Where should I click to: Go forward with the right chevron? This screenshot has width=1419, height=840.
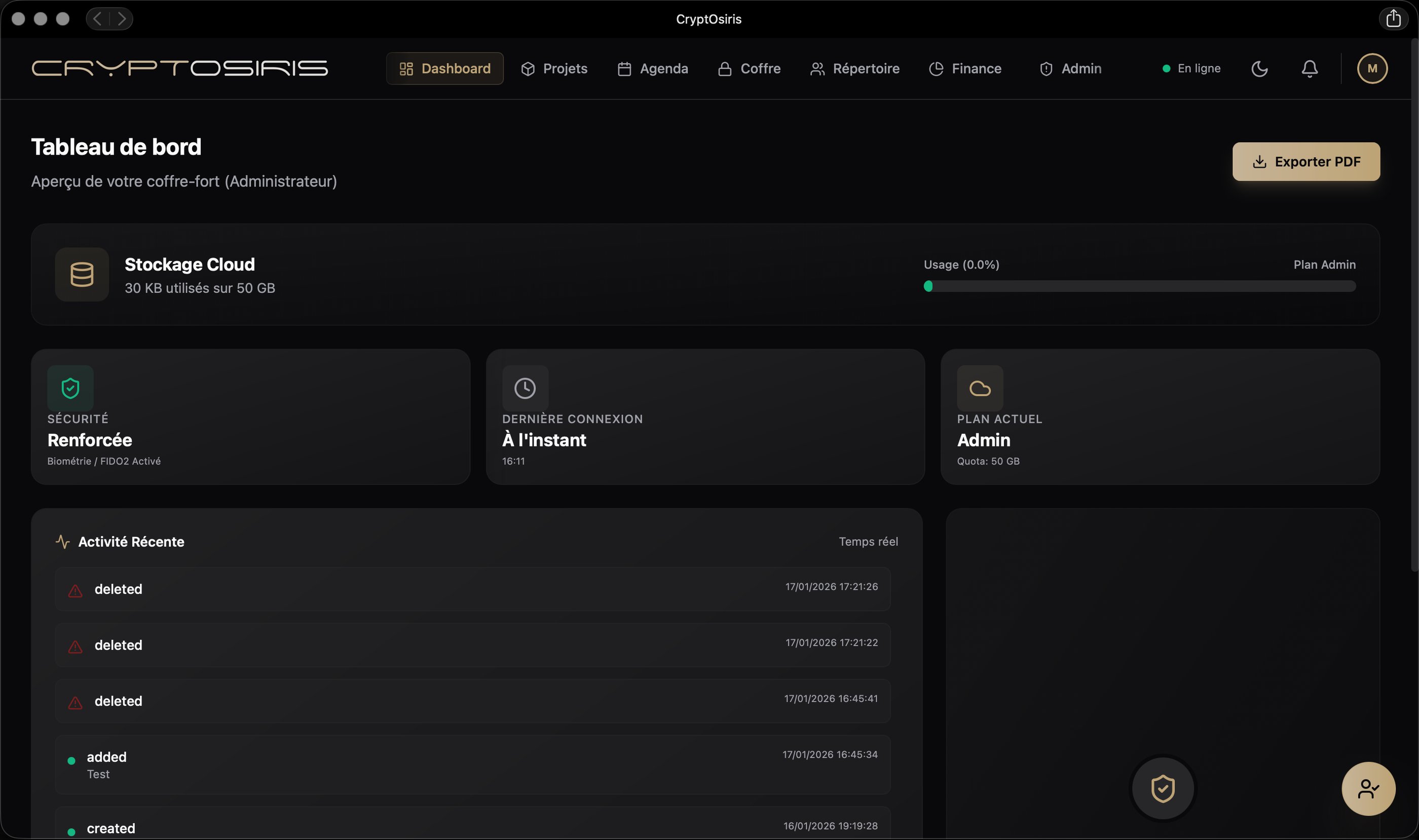tap(121, 19)
